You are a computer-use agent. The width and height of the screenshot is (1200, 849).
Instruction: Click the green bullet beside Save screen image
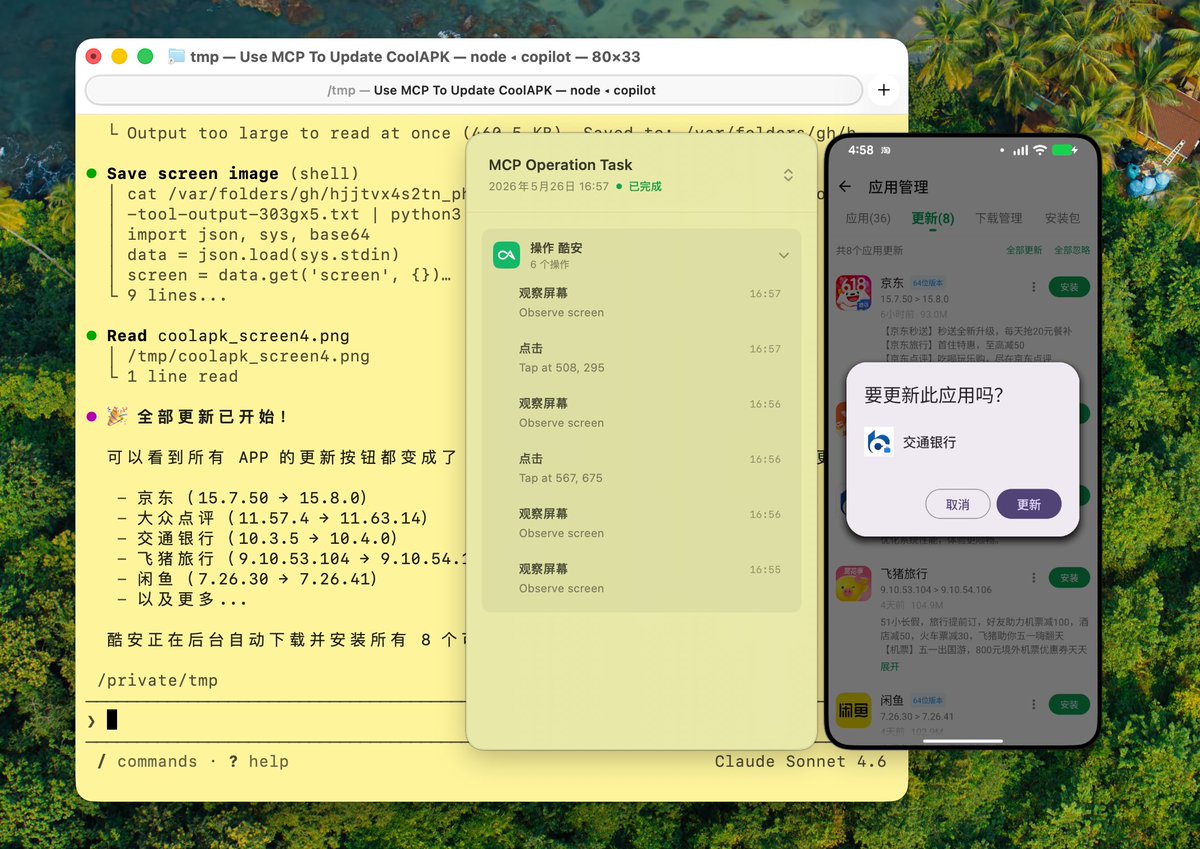(x=92, y=173)
